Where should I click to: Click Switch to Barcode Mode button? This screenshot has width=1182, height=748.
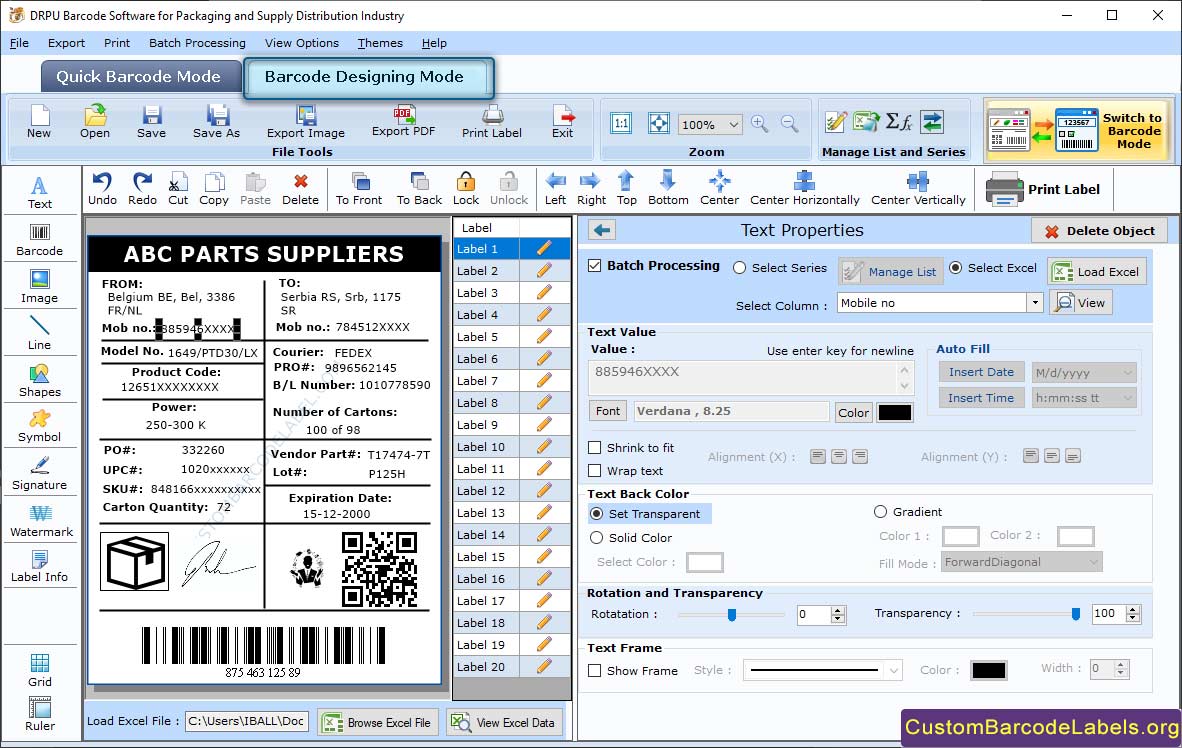(1077, 130)
